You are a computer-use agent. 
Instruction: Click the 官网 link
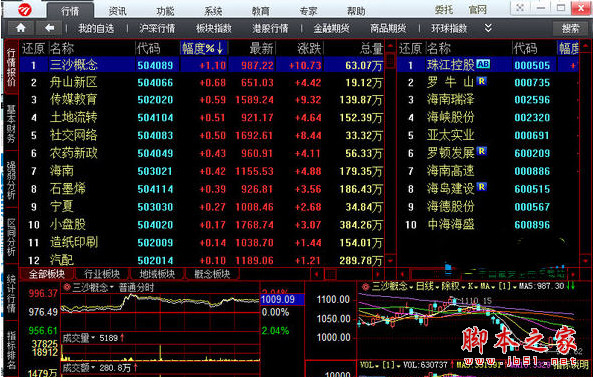click(x=478, y=9)
